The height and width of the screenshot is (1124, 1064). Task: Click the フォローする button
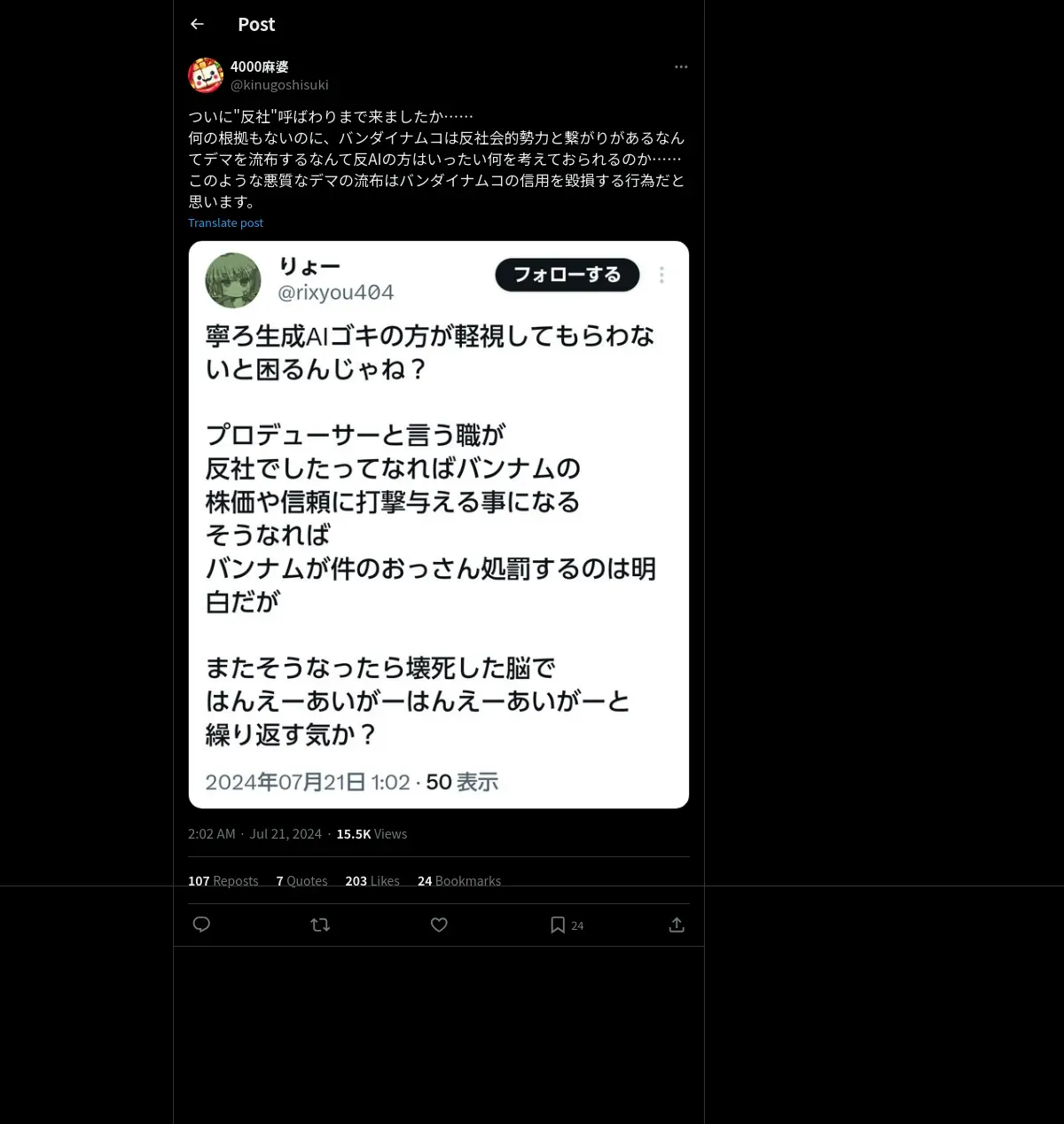point(567,275)
